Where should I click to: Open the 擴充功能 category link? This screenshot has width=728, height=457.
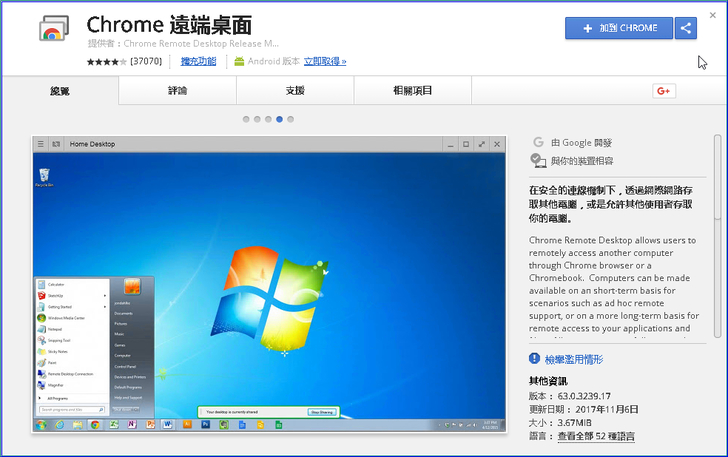click(198, 61)
